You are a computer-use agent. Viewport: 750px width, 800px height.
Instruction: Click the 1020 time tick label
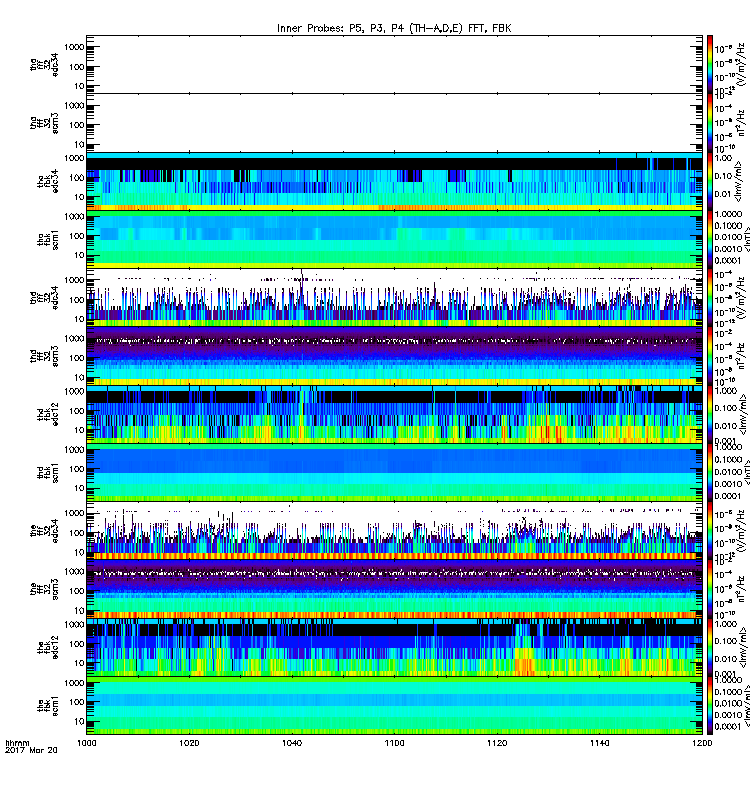tap(189, 743)
